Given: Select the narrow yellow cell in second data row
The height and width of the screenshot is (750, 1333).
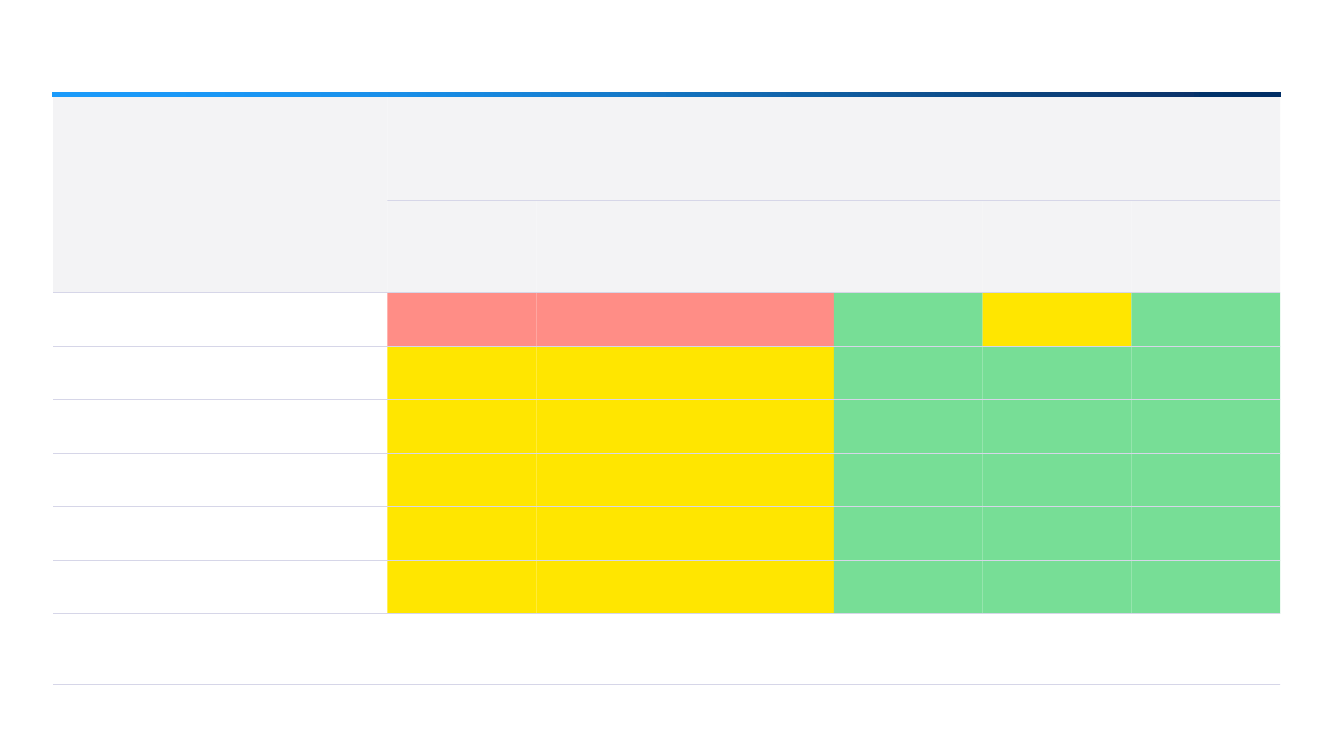Looking at the screenshot, I should coord(461,373).
